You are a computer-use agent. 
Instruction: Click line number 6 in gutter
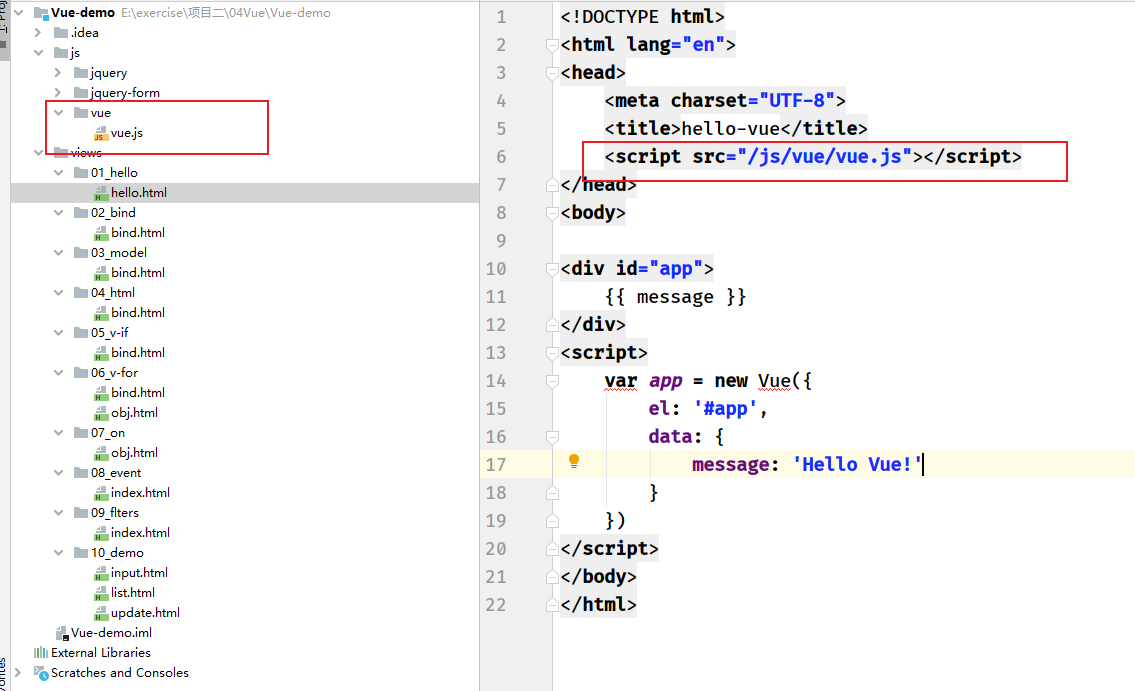[501, 157]
